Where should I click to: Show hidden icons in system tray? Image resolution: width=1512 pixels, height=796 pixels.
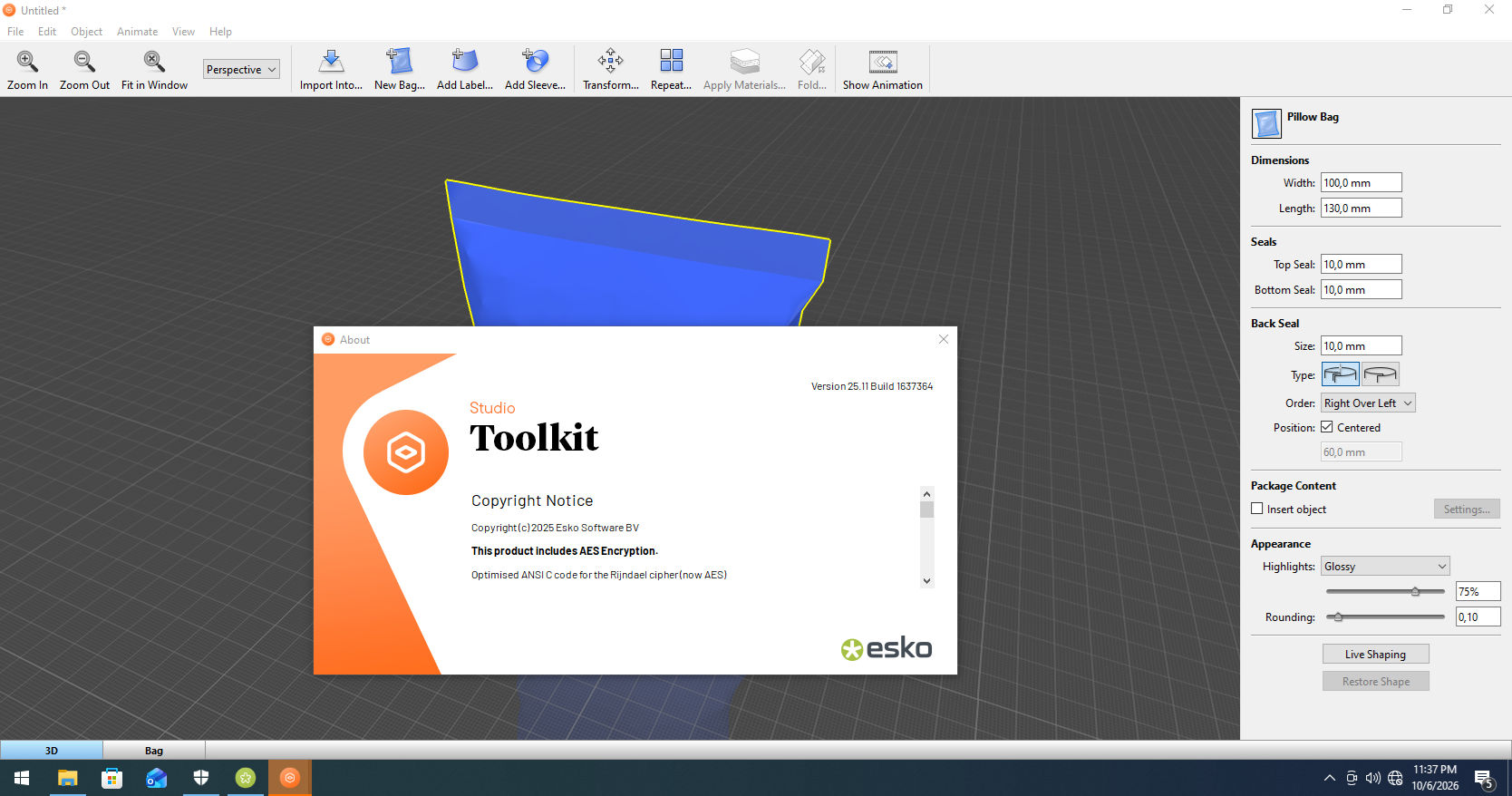[x=1329, y=778]
